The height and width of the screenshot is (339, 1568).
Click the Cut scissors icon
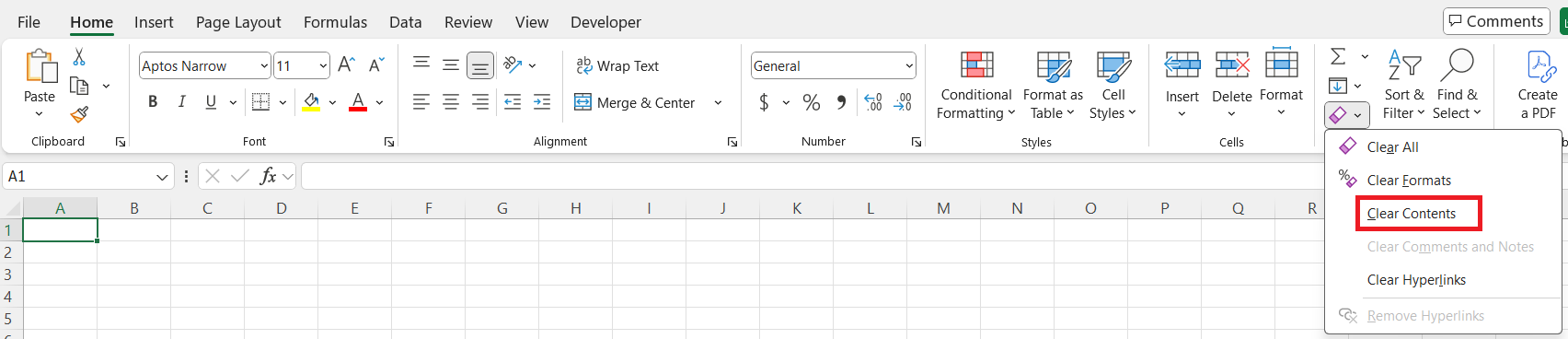pos(79,57)
